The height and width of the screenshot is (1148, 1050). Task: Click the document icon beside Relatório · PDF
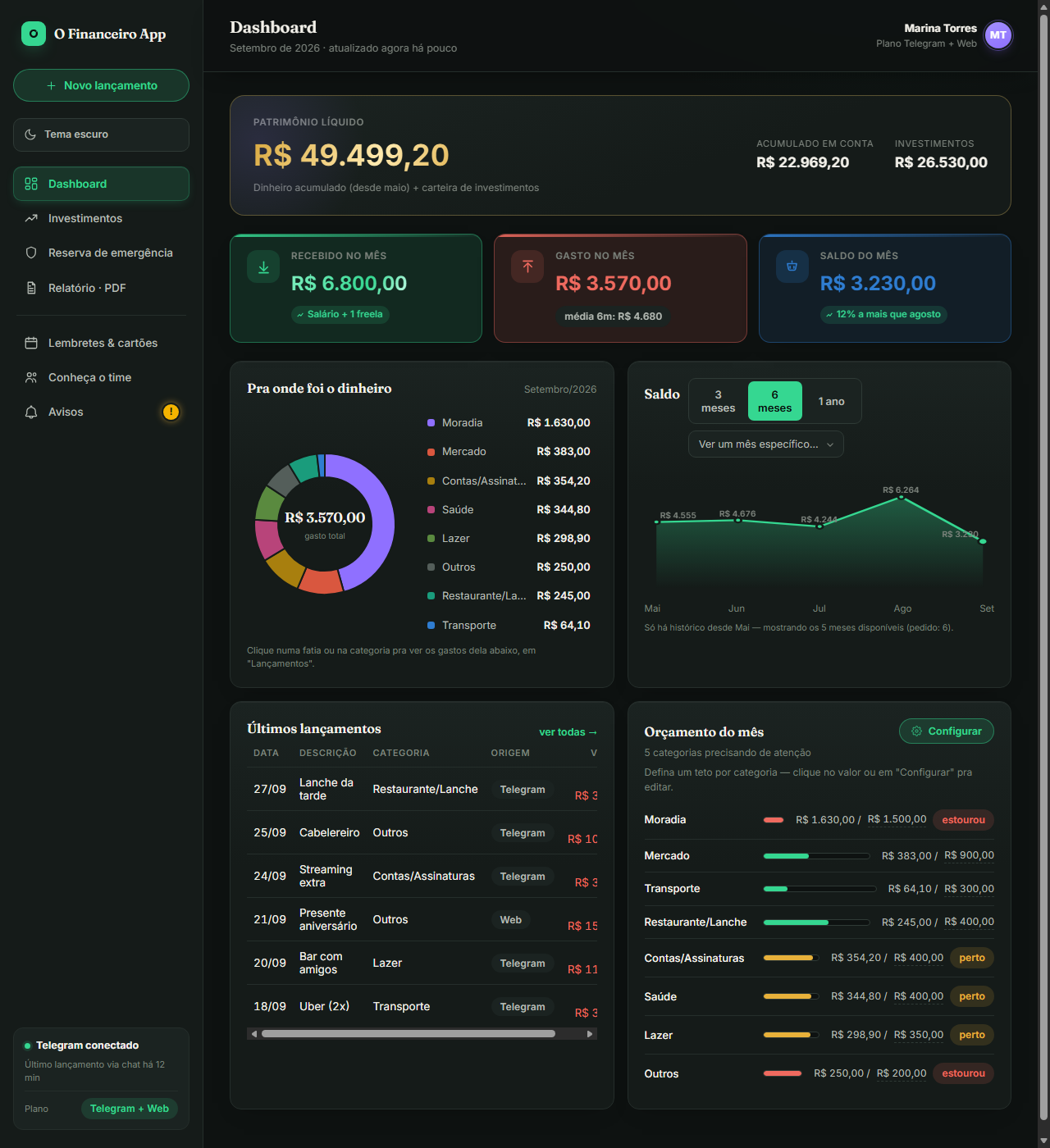pos(31,288)
